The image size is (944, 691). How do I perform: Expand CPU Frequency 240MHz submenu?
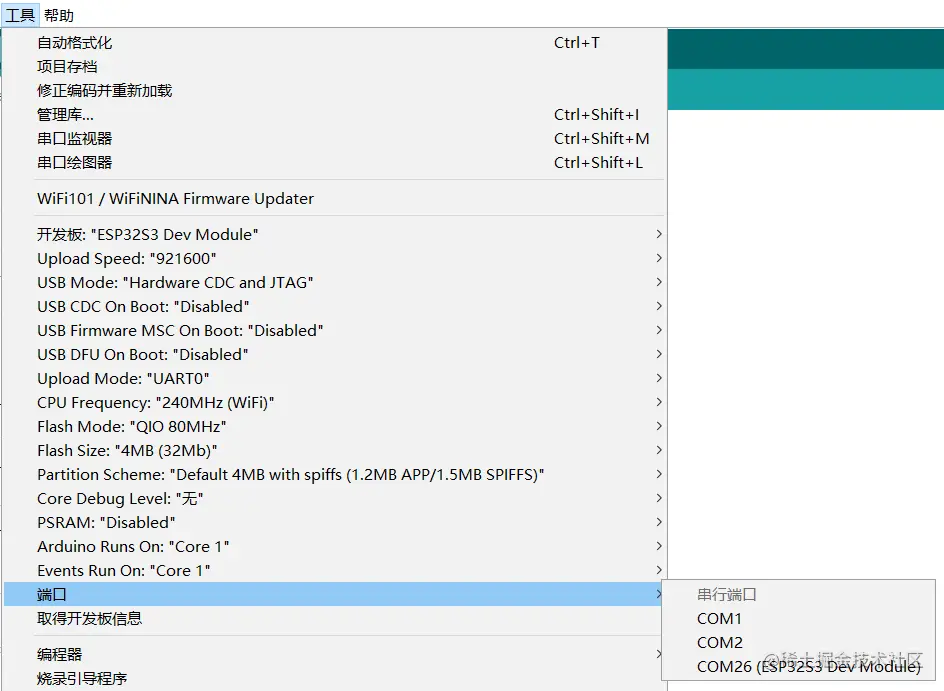(x=335, y=403)
